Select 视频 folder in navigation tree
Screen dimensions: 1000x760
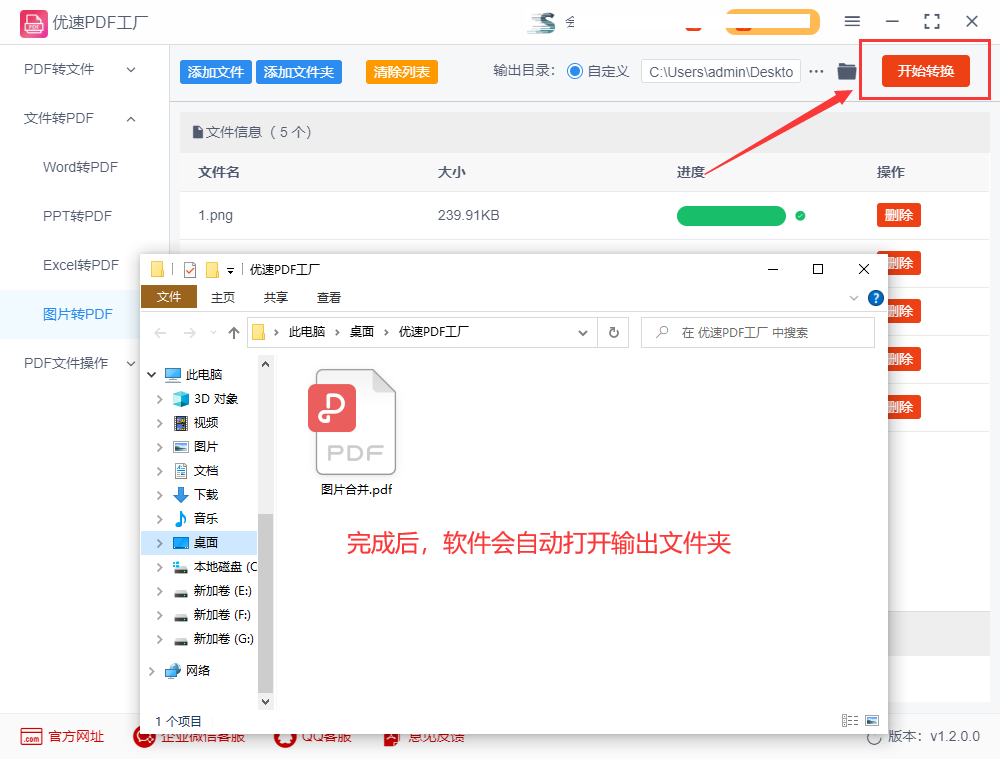coord(205,423)
